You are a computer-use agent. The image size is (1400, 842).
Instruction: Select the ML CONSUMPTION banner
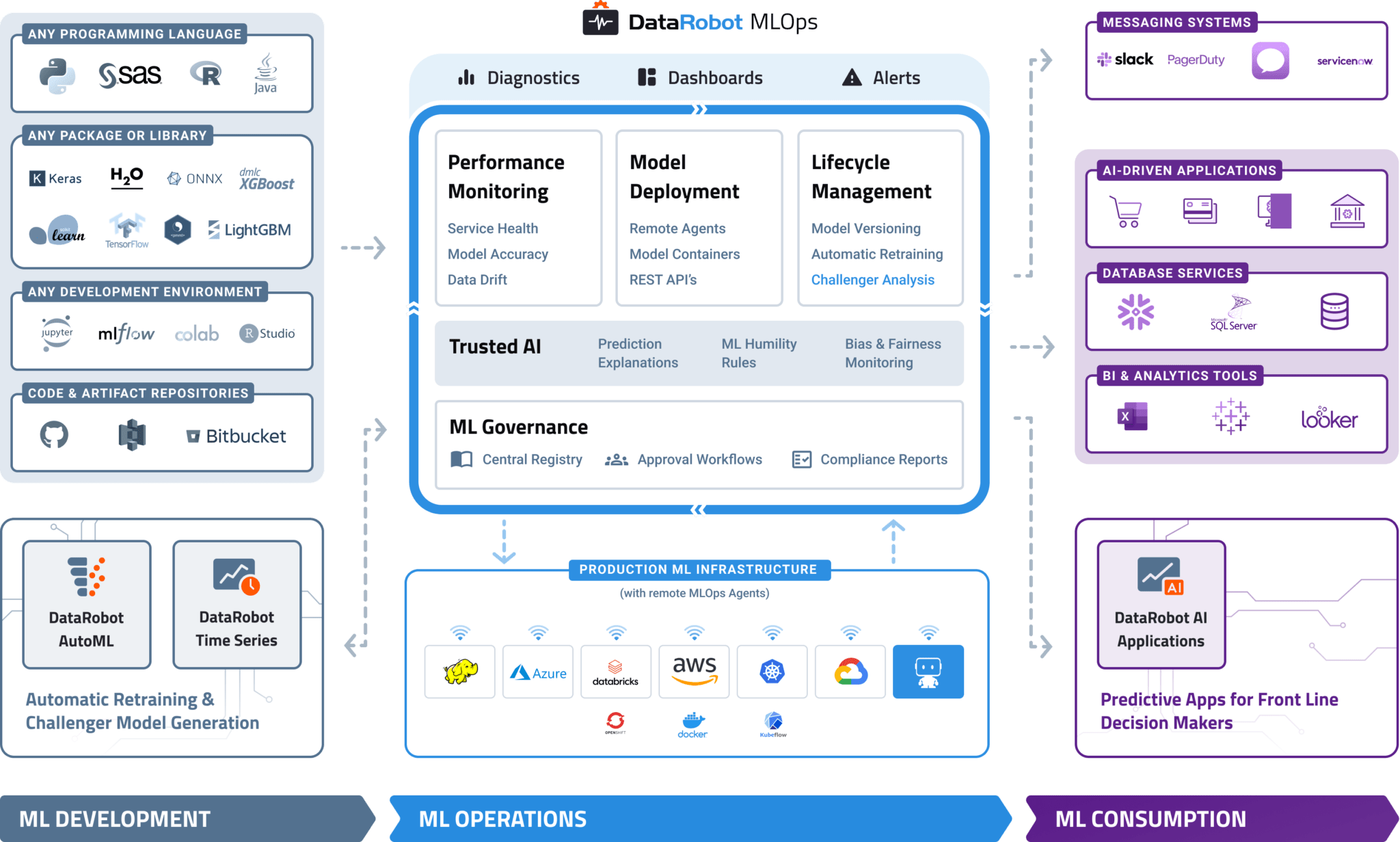tap(1211, 819)
